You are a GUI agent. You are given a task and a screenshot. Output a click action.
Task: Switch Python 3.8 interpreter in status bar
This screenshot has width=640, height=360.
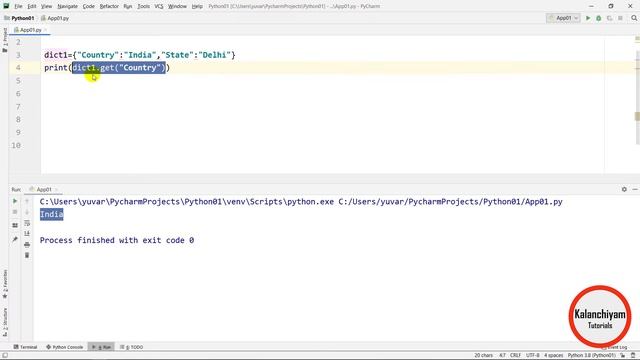tap(591, 355)
